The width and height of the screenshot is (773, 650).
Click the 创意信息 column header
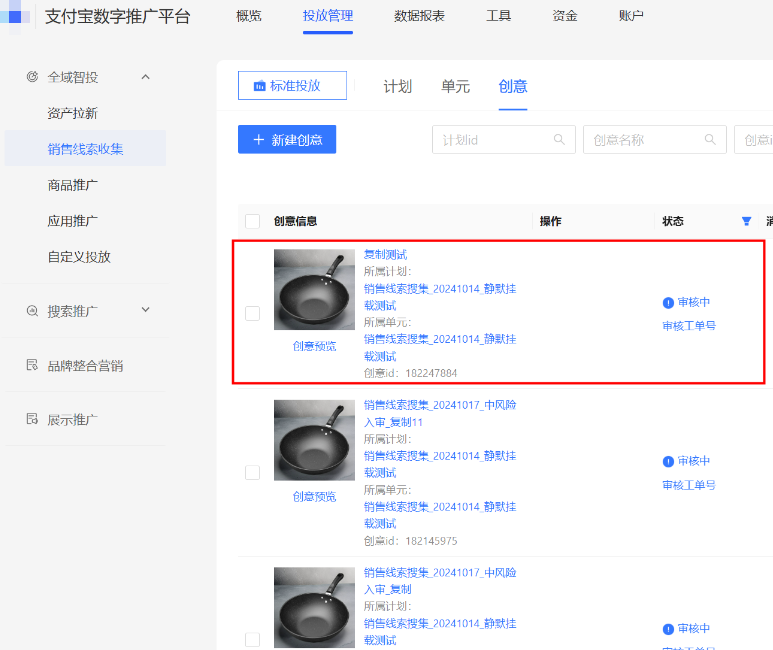(x=295, y=221)
